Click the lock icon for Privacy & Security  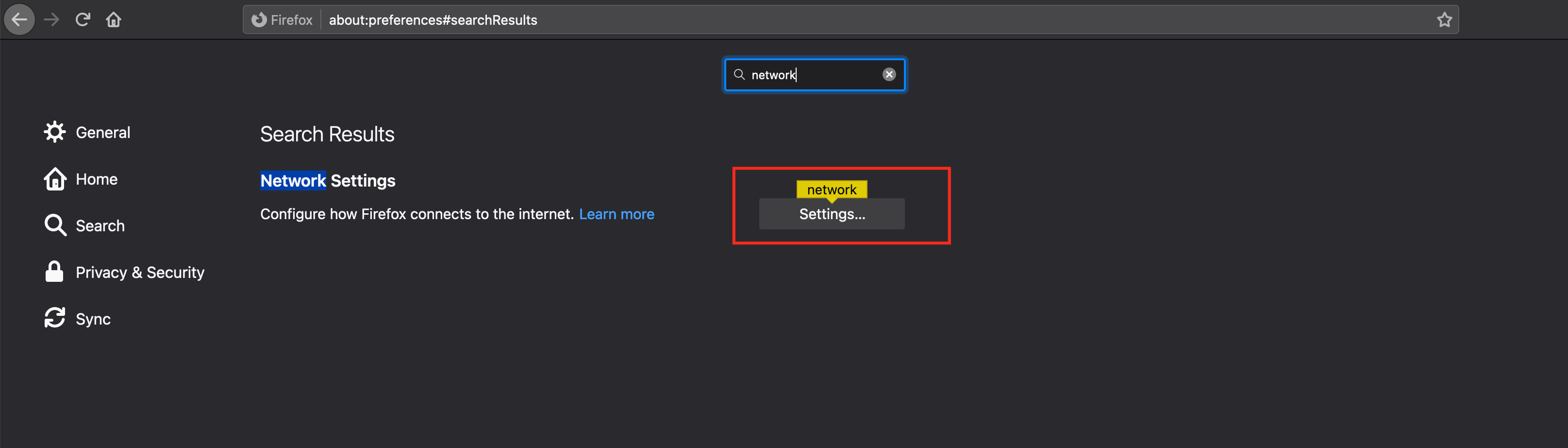coord(55,272)
